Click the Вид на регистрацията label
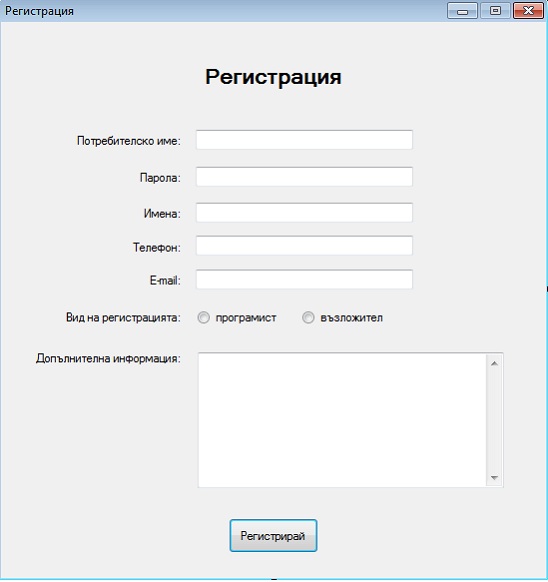This screenshot has width=548, height=582. pyautogui.click(x=123, y=318)
